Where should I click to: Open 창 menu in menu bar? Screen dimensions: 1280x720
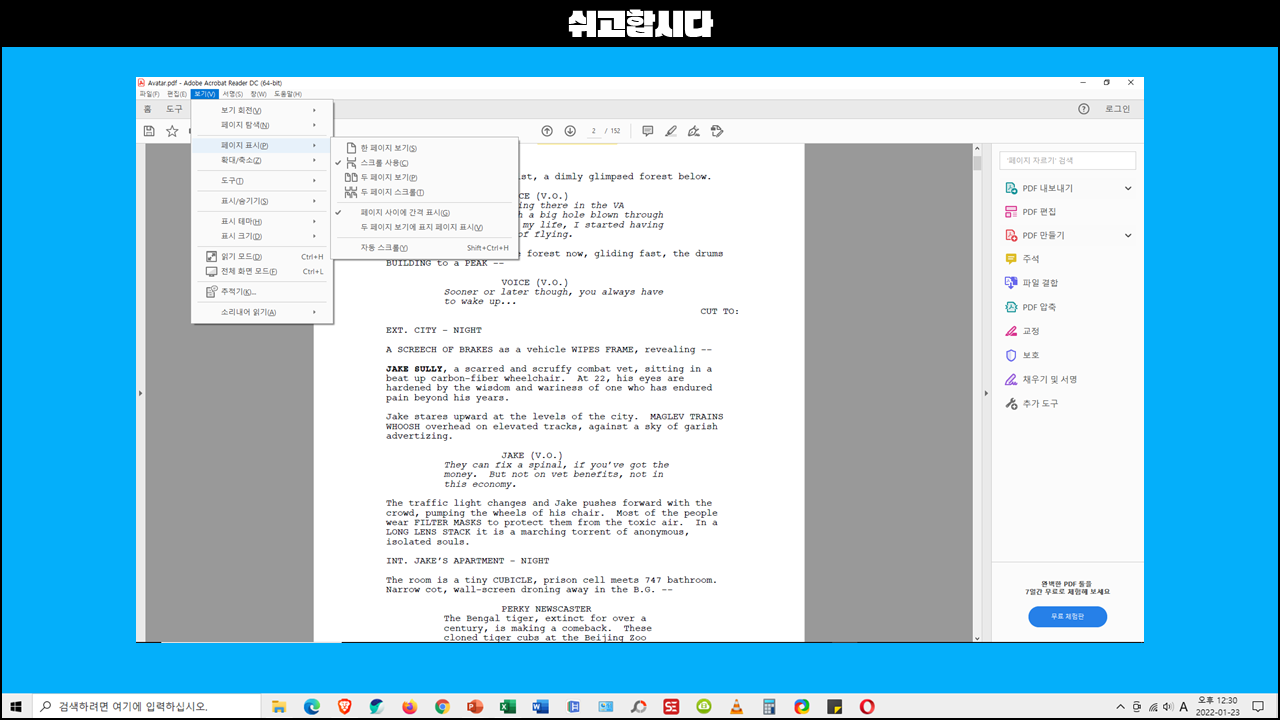(258, 94)
